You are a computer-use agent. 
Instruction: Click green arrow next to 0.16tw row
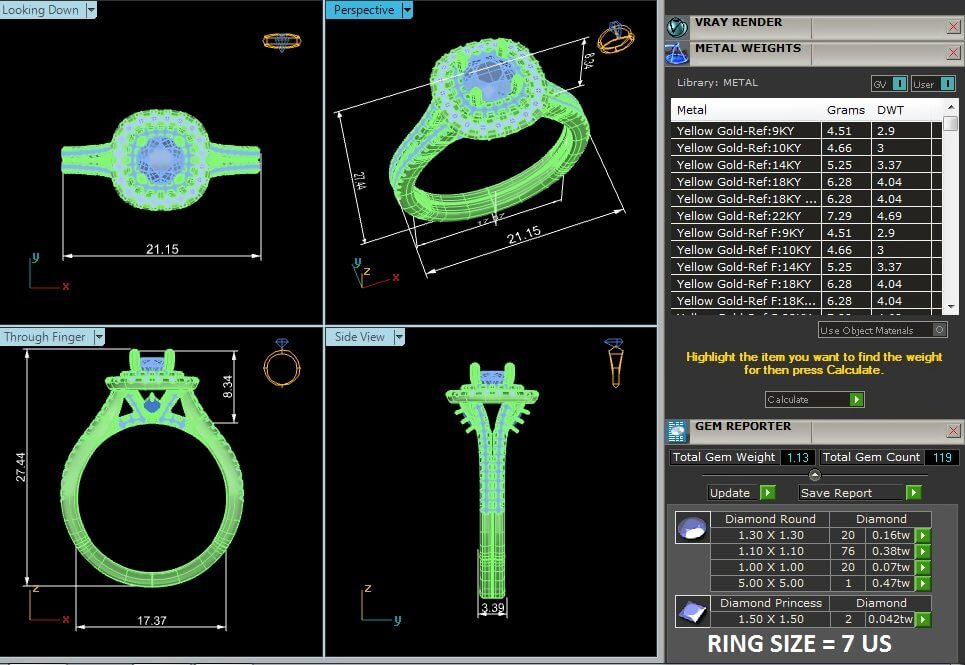pos(923,535)
